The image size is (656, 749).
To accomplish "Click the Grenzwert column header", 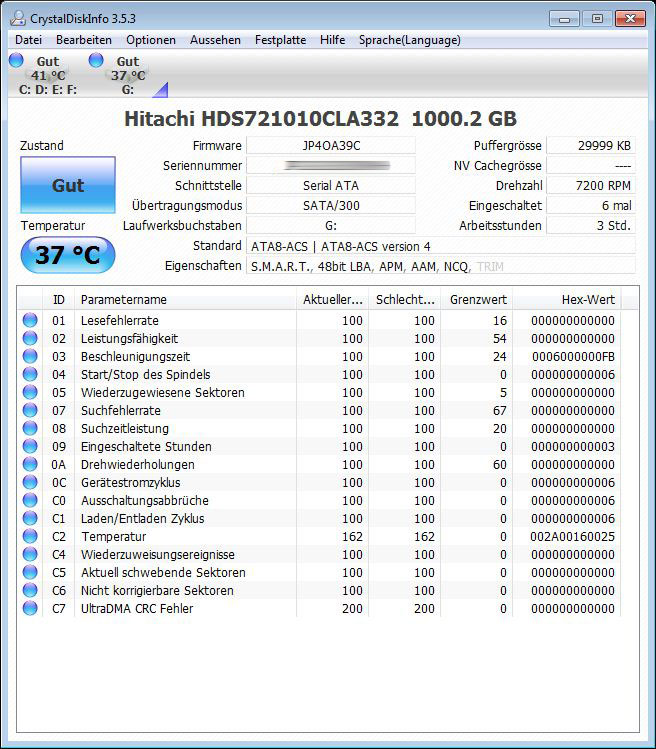I will [x=477, y=300].
